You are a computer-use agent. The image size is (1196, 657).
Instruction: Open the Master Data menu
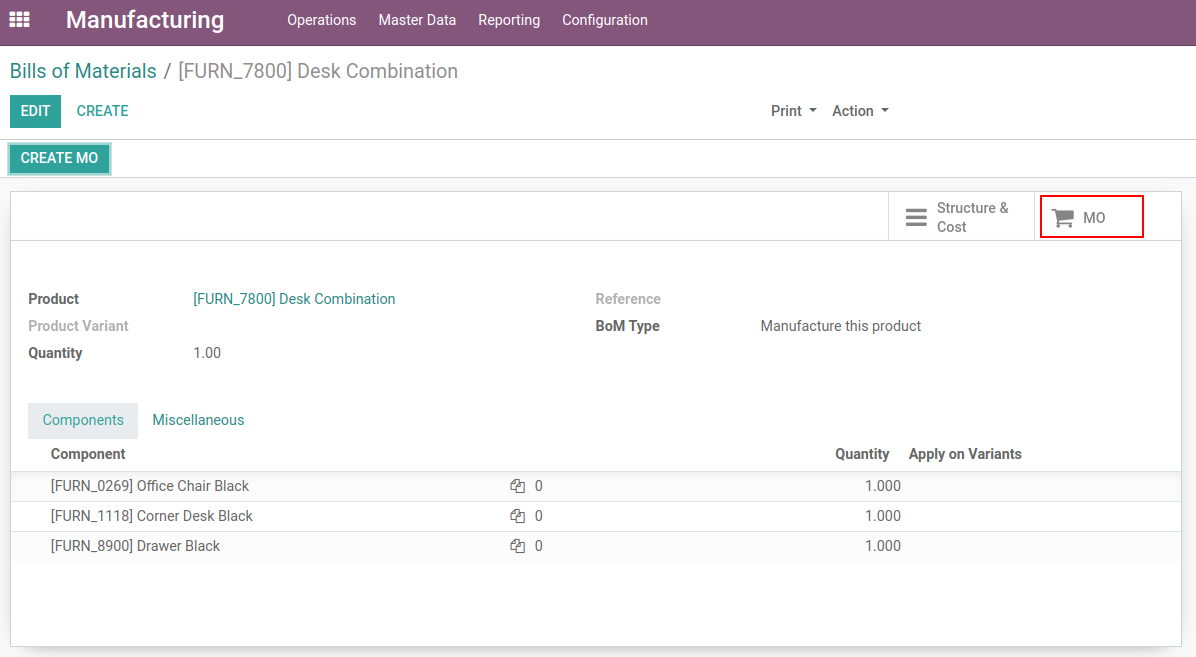tap(417, 20)
